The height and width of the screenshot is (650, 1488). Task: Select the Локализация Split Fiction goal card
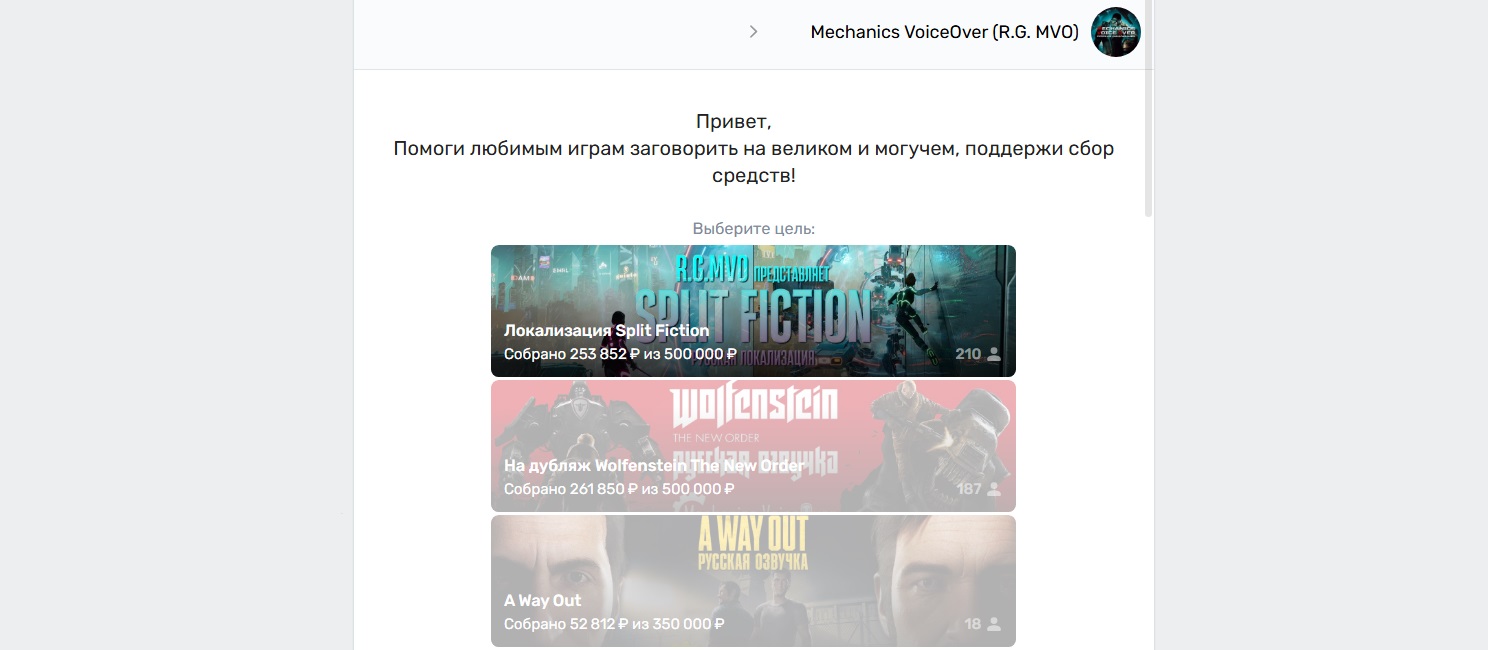(x=753, y=311)
